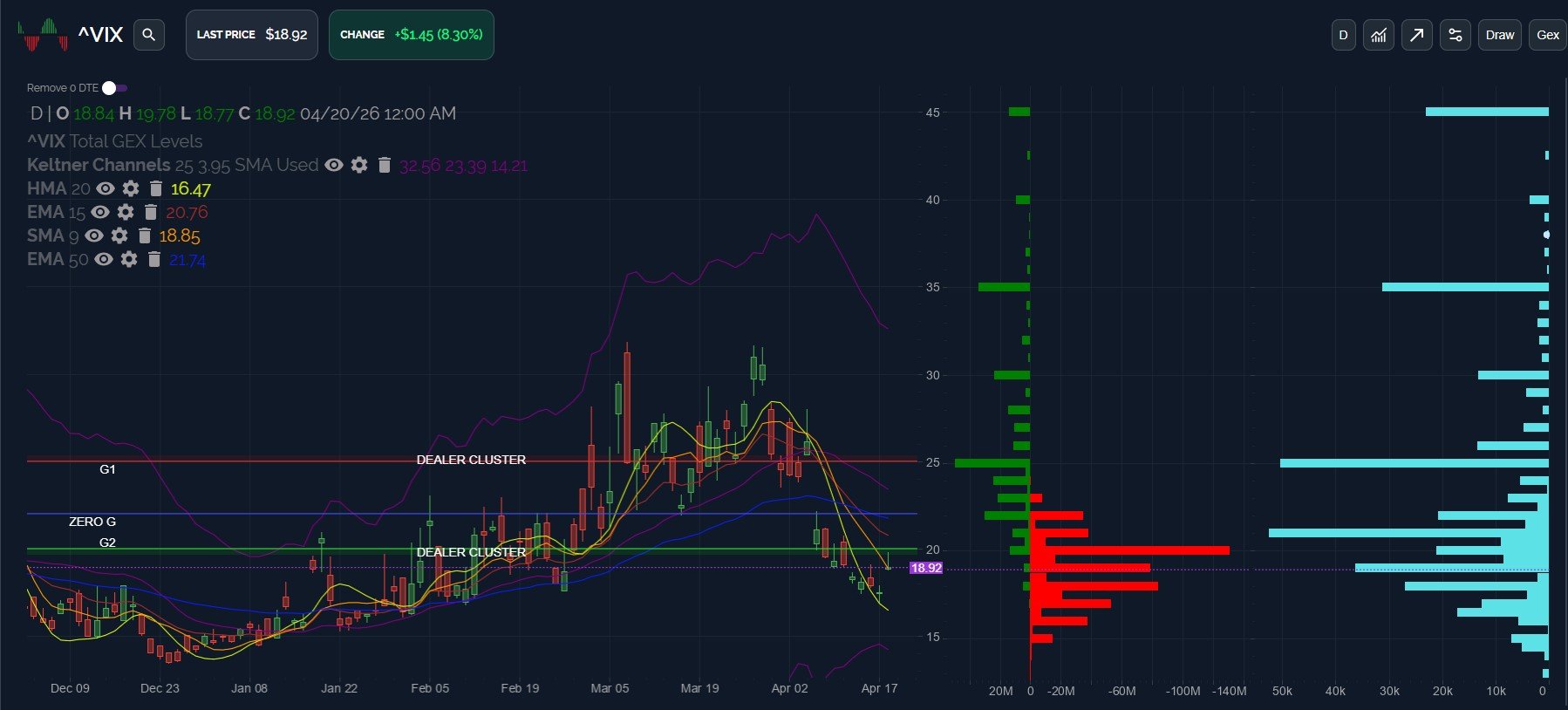Delete the SMA 9 indicator
Viewport: 1568px width, 710px height.
[144, 236]
